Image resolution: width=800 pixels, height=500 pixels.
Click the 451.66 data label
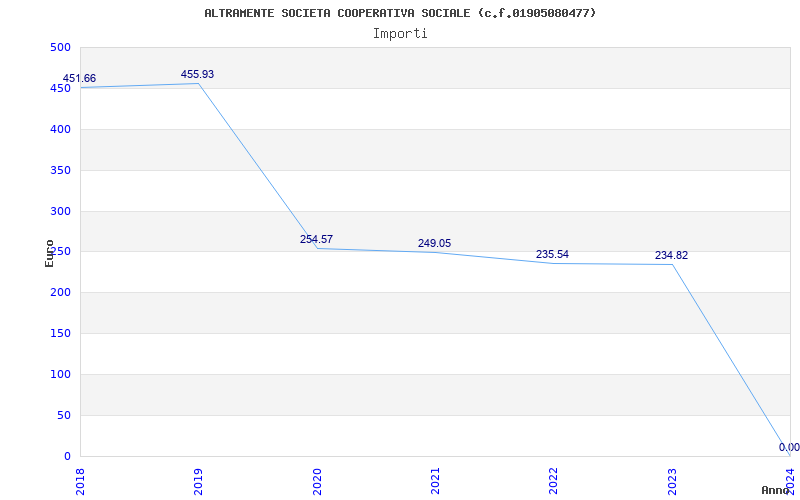79,79
